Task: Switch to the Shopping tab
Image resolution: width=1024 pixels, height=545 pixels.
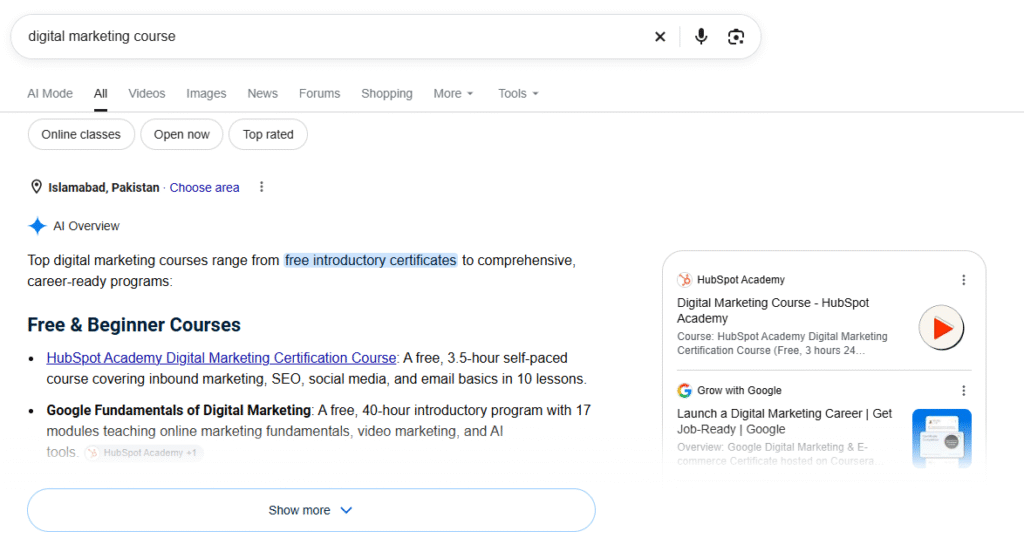Action: [387, 93]
